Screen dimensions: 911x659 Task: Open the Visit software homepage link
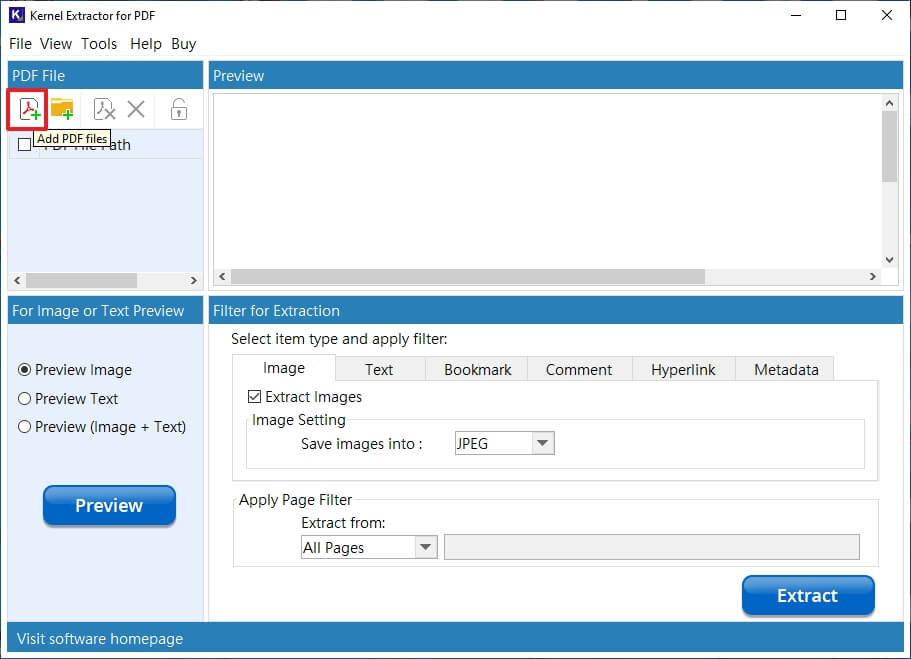pyautogui.click(x=100, y=639)
